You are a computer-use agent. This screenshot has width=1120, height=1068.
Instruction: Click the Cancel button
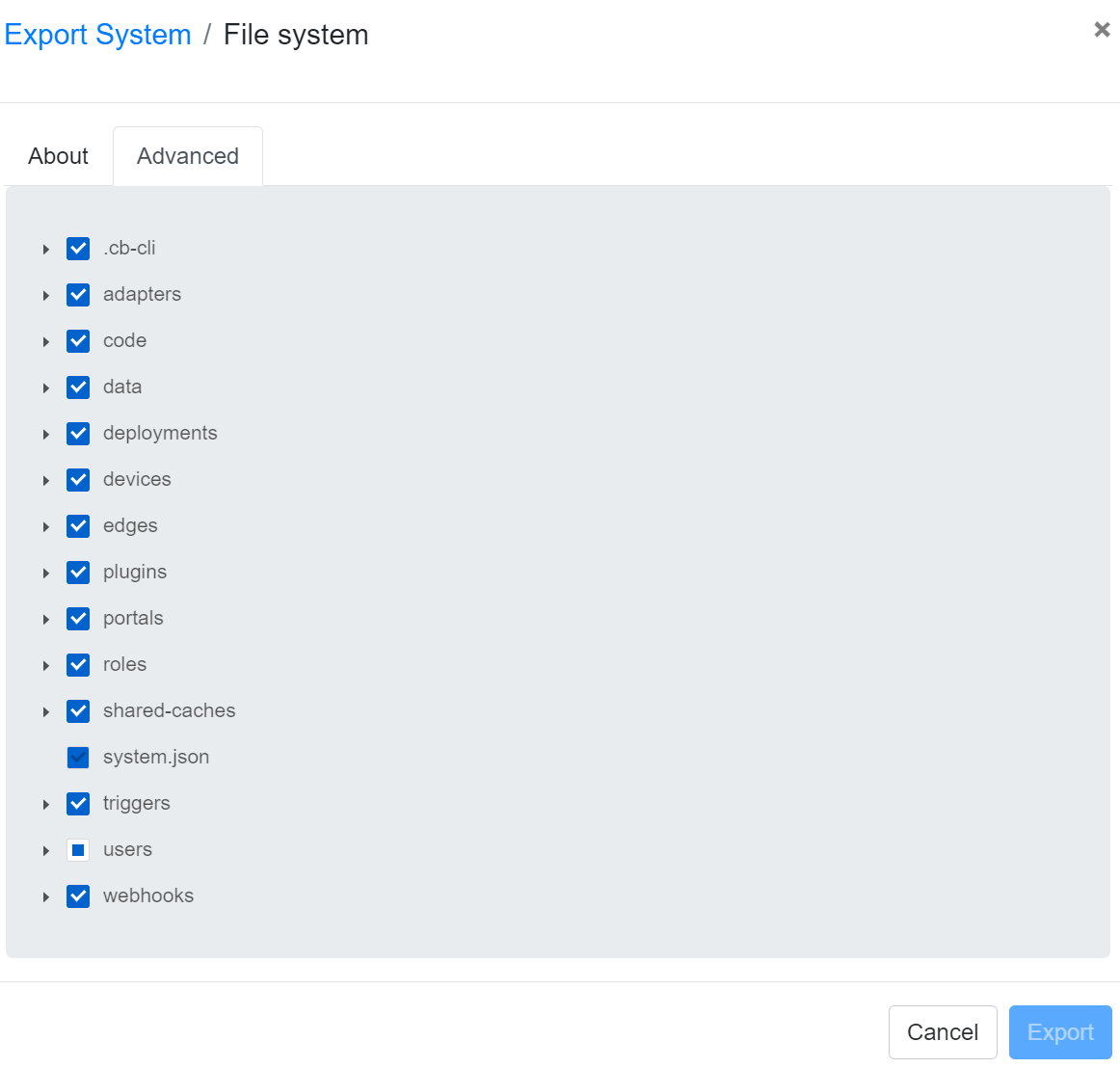pos(942,1032)
